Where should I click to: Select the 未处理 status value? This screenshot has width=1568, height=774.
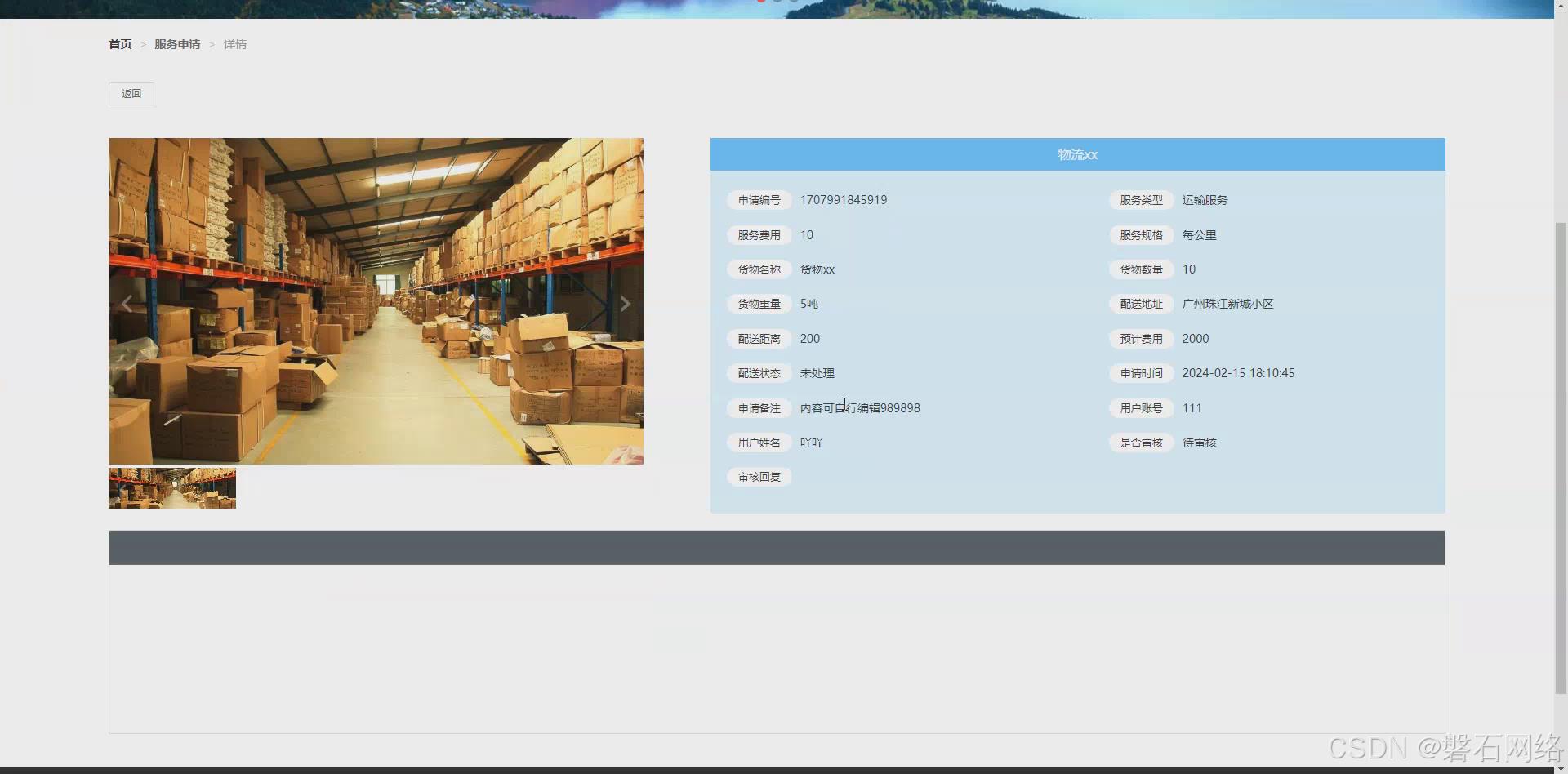point(817,373)
